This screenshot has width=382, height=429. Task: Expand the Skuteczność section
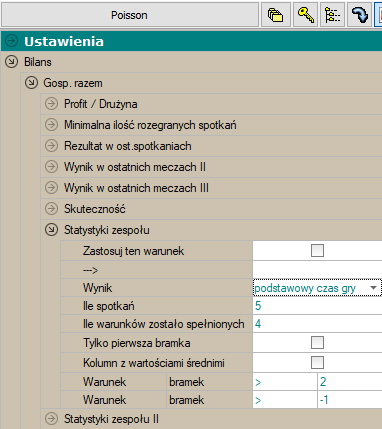51,209
